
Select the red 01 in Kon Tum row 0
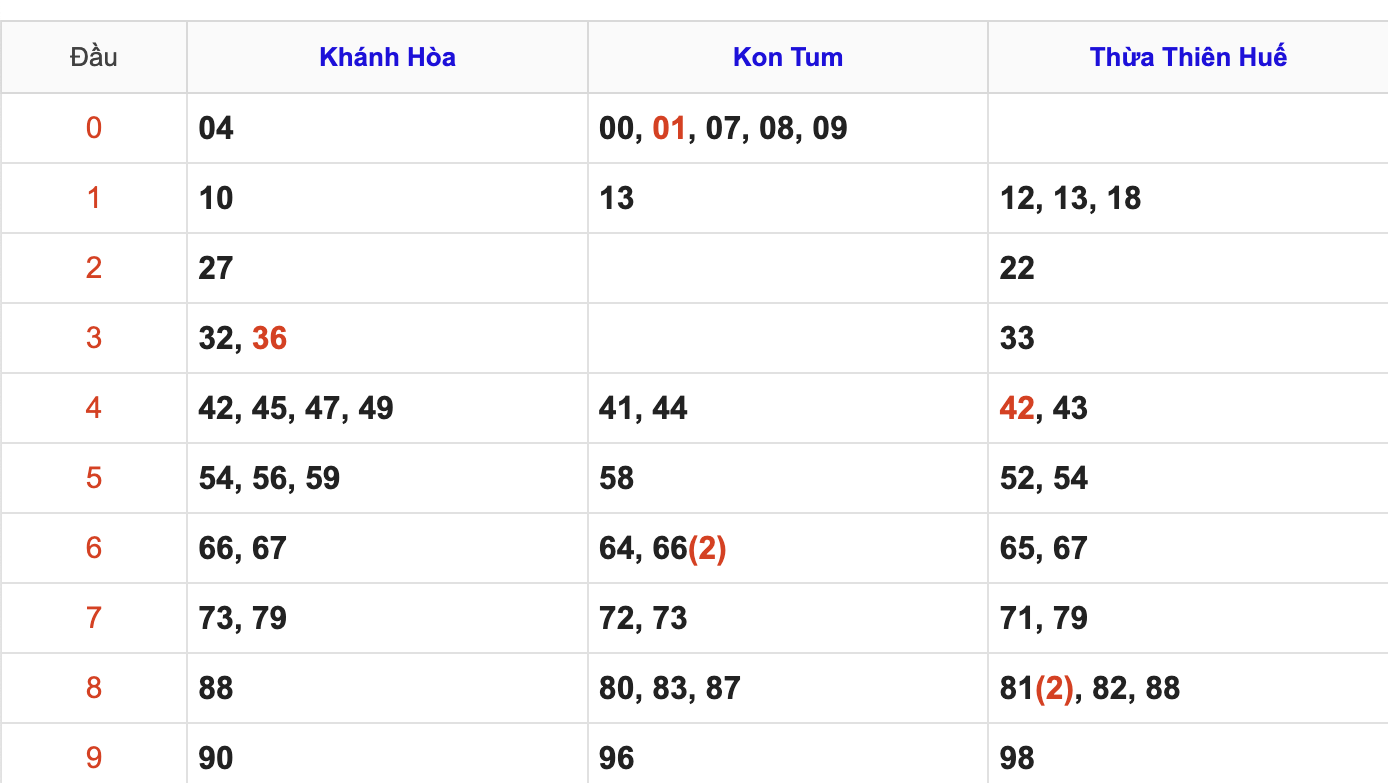pyautogui.click(x=670, y=128)
